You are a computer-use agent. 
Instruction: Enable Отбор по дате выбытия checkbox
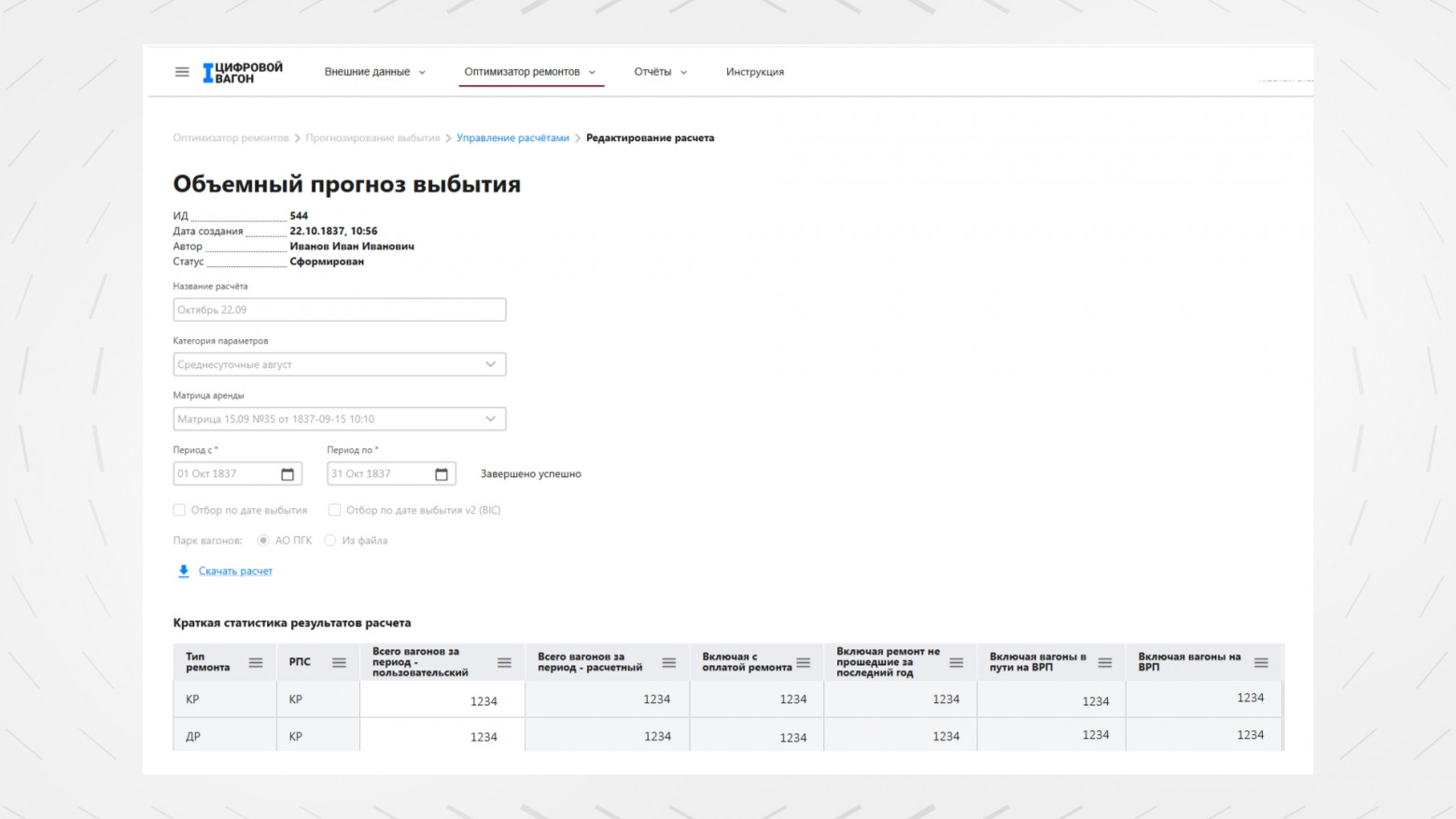(179, 510)
